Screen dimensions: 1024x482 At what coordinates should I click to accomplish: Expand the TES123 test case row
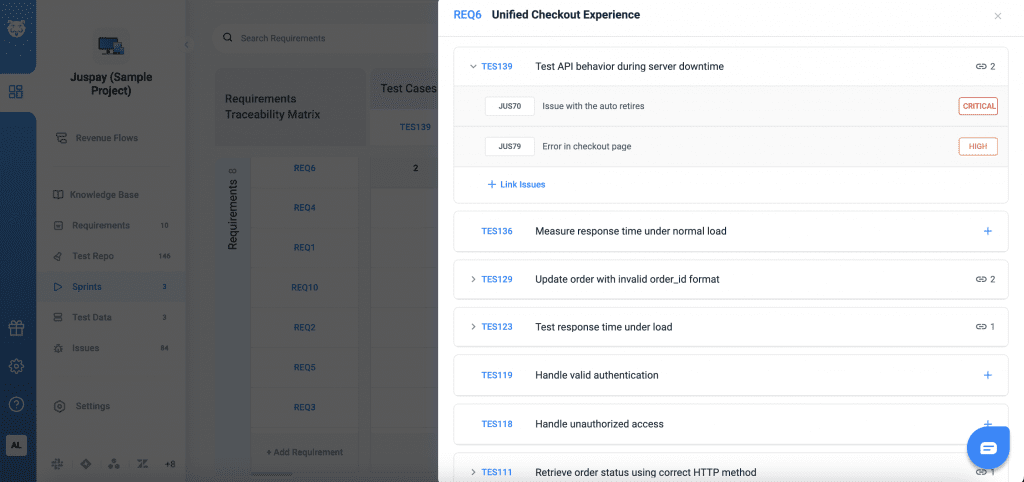(x=472, y=327)
